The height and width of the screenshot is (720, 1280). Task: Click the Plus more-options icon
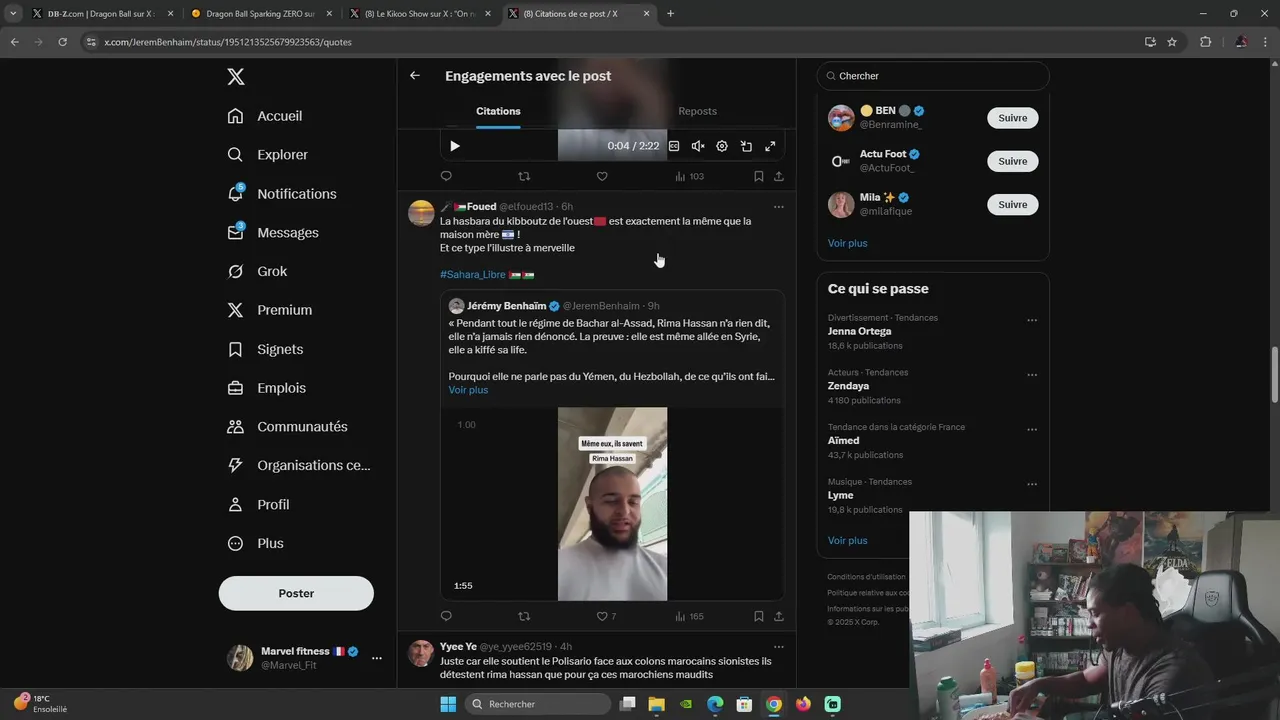pyautogui.click(x=235, y=544)
